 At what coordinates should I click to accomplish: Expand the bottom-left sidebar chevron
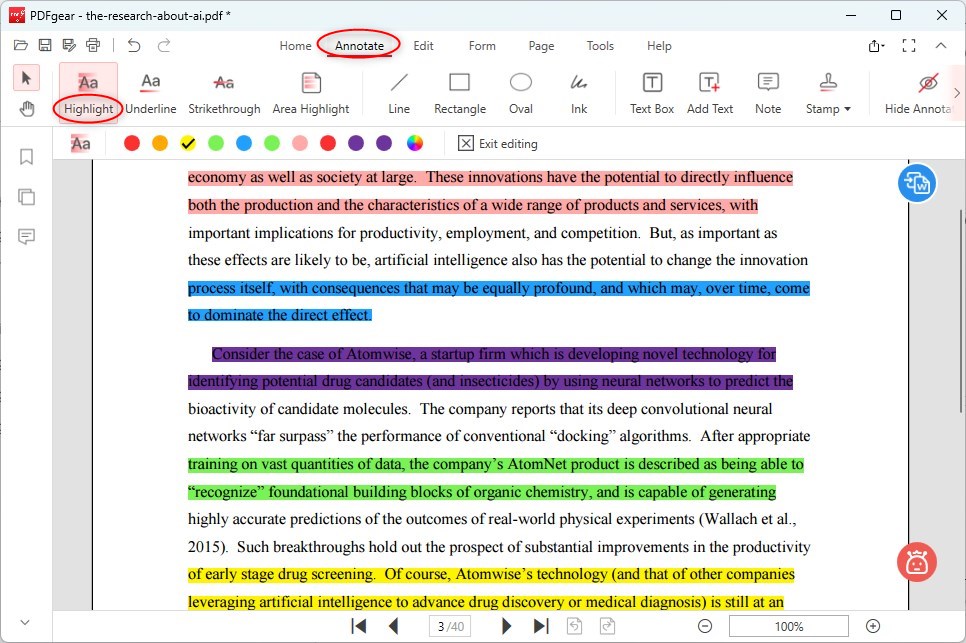coord(23,621)
